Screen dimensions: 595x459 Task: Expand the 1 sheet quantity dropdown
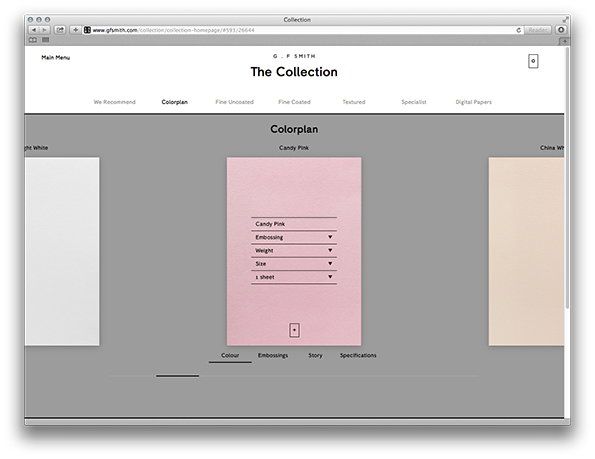(x=294, y=277)
